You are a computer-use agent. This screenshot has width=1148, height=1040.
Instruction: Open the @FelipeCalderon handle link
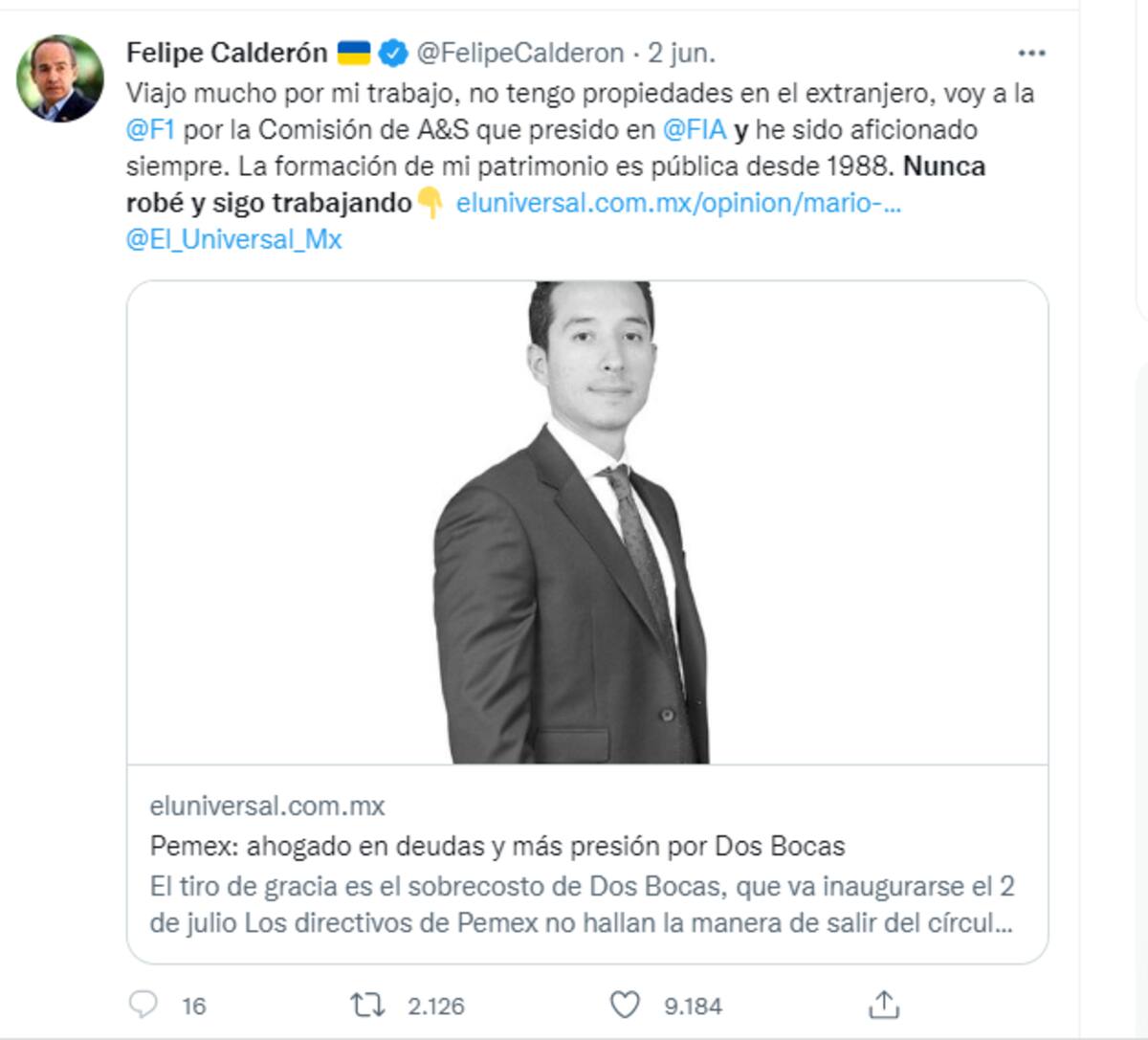tap(519, 53)
